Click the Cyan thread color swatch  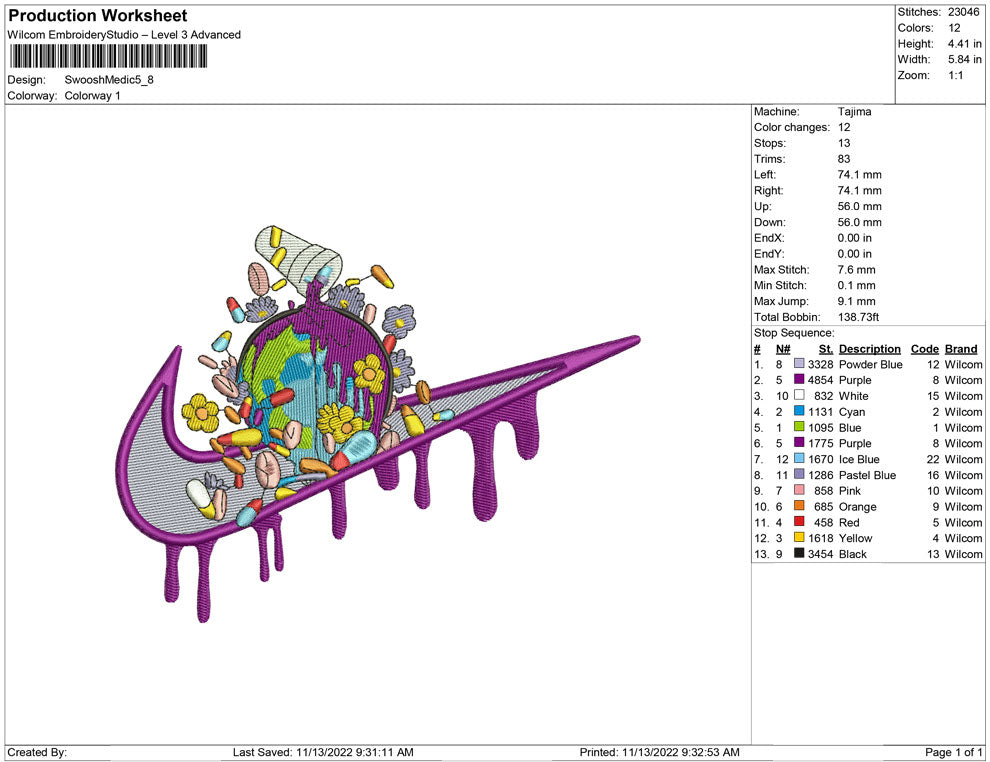pyautogui.click(x=799, y=411)
